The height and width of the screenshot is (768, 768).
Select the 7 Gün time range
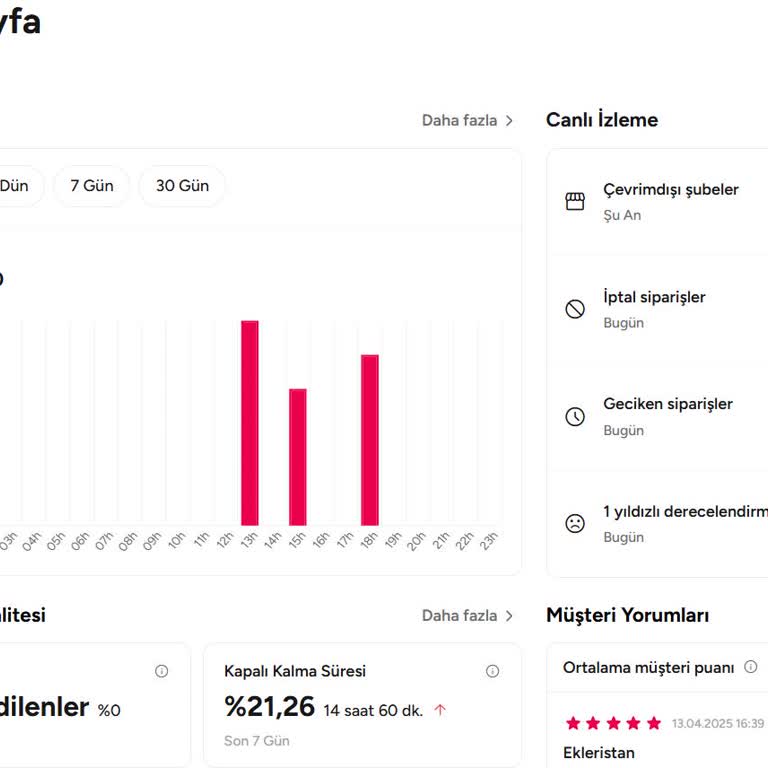pos(92,186)
